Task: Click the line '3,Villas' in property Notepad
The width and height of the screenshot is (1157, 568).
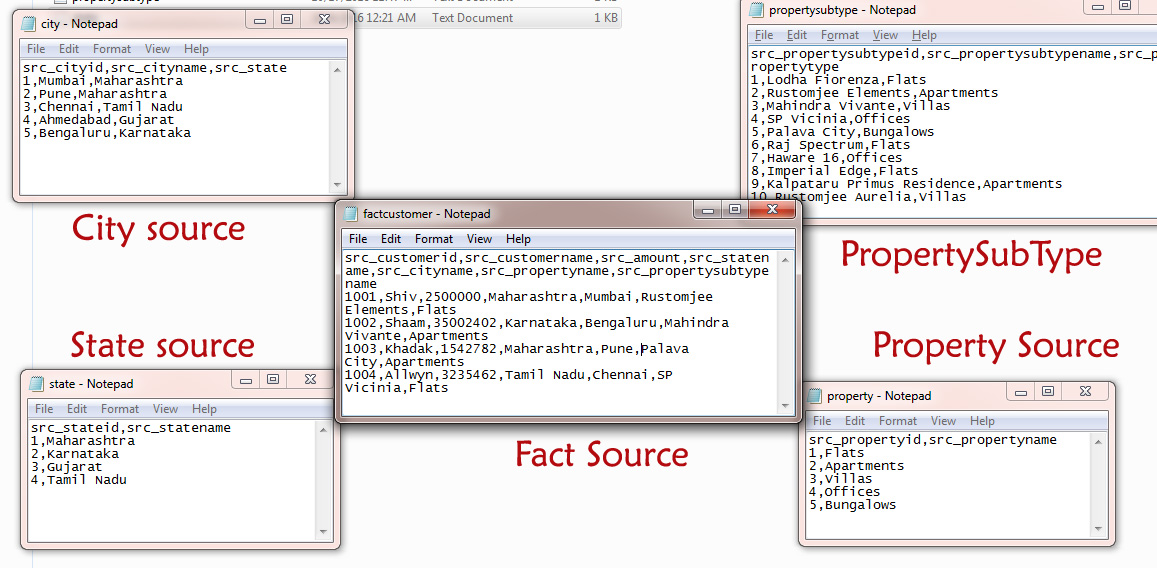Action: (840, 479)
